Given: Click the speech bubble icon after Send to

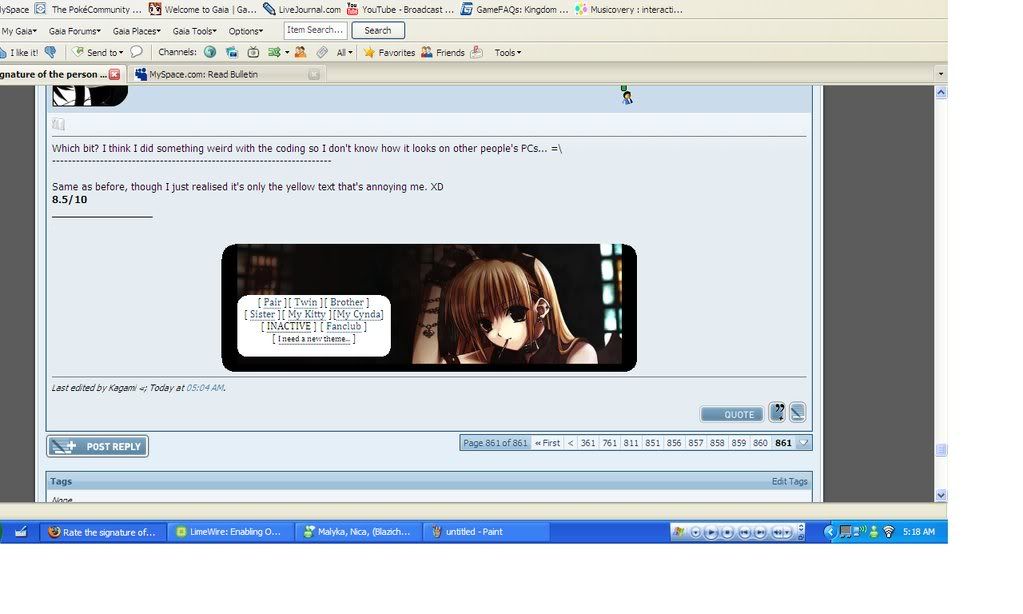Looking at the screenshot, I should pyautogui.click(x=136, y=52).
